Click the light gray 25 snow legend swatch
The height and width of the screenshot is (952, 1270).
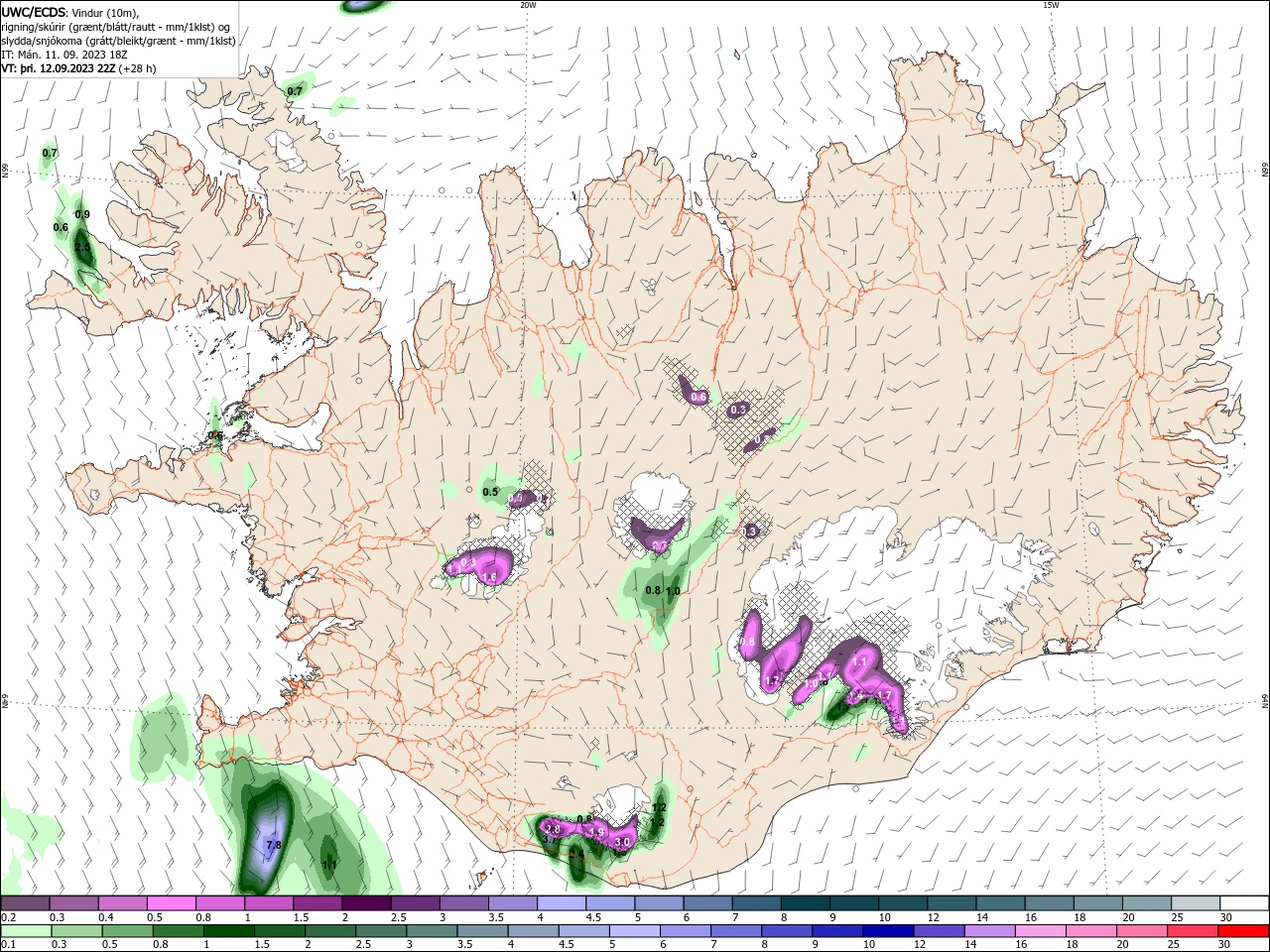(1195, 903)
